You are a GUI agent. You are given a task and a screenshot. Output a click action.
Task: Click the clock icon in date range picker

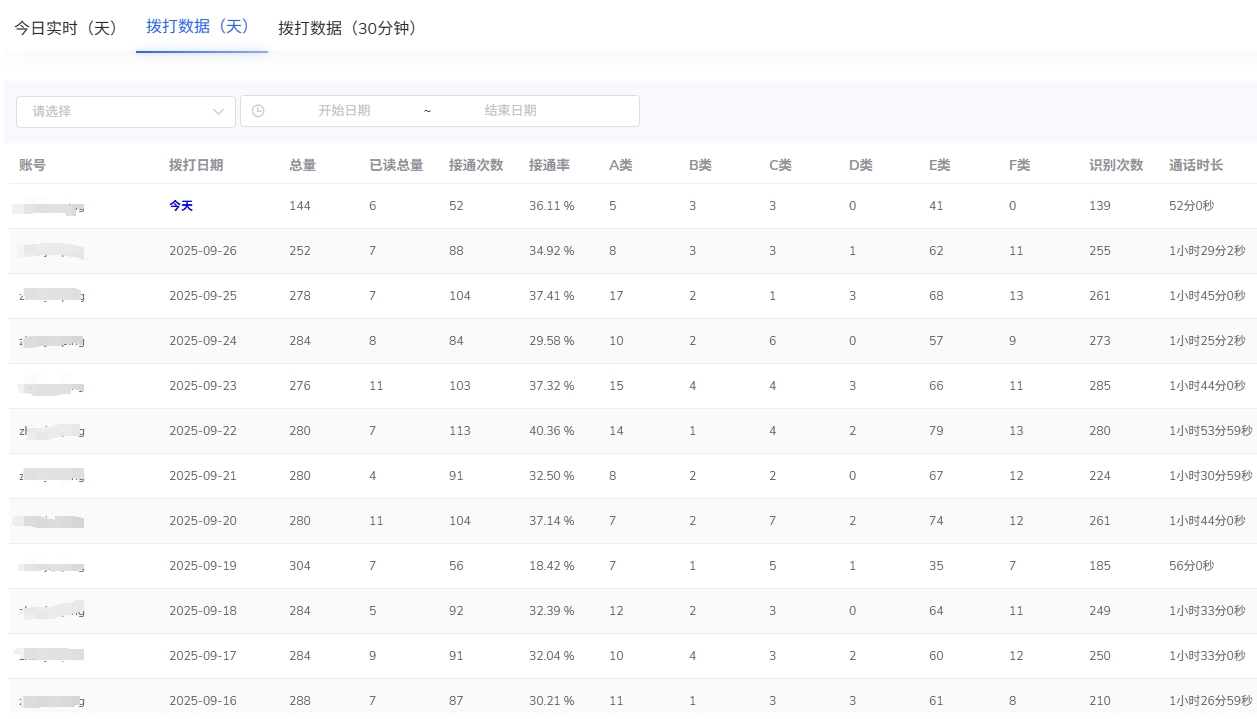pos(258,111)
